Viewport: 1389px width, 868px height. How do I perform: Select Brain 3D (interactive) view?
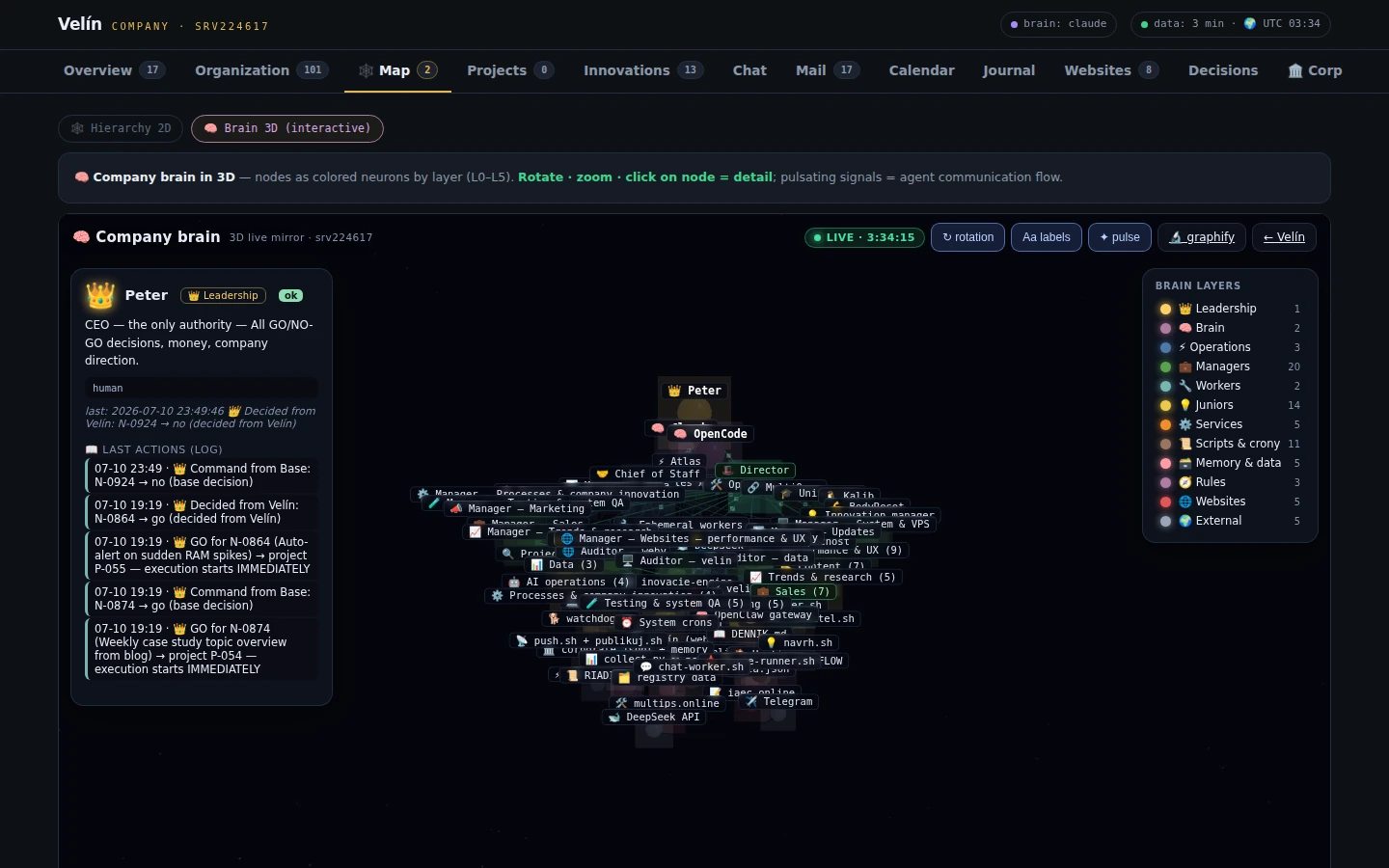286,128
